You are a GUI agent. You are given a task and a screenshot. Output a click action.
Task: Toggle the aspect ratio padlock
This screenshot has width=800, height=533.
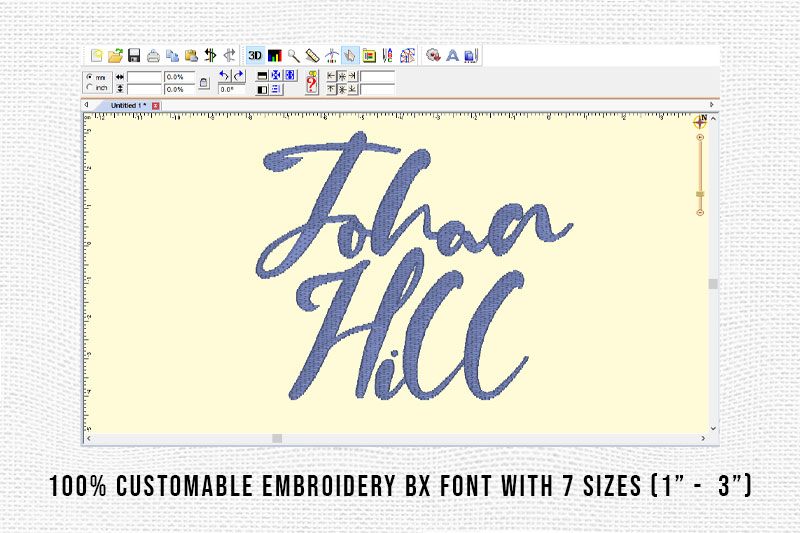pyautogui.click(x=204, y=83)
